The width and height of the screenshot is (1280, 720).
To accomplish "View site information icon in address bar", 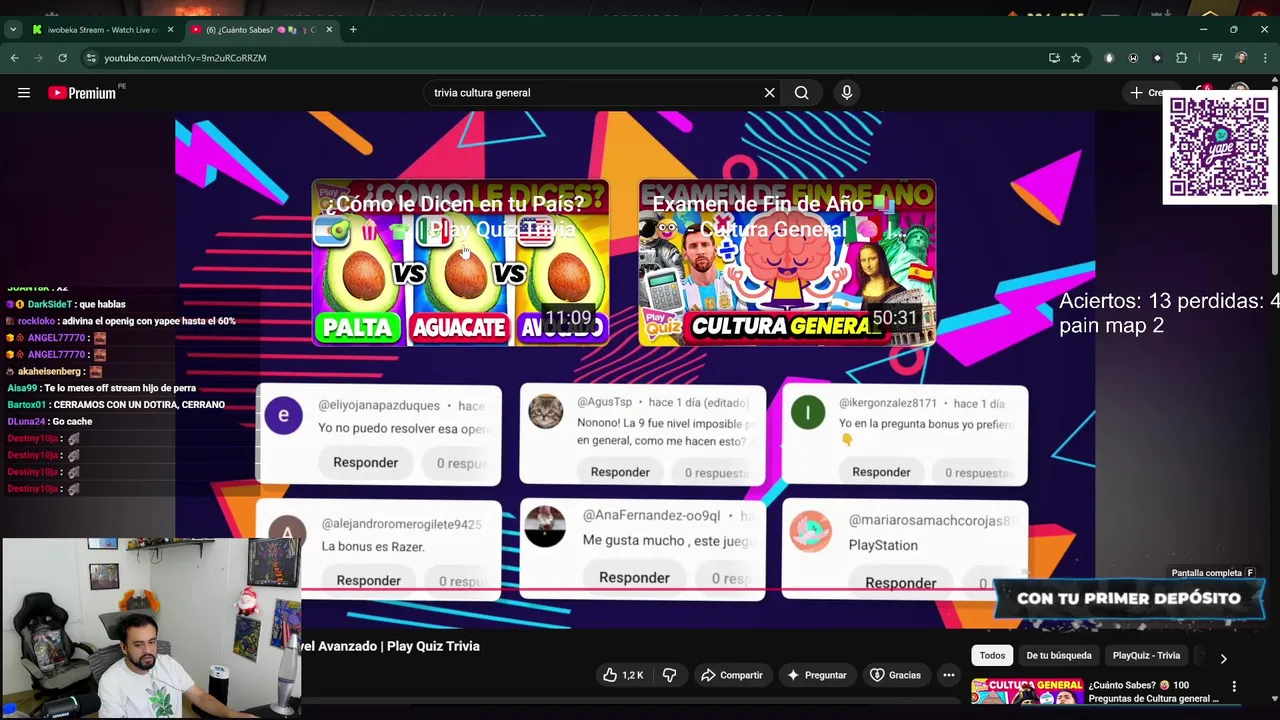I will [x=91, y=58].
